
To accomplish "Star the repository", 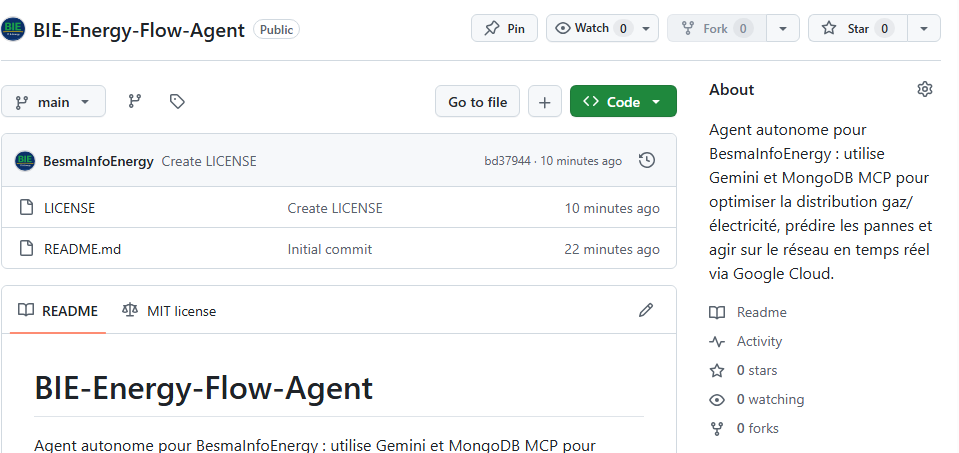I will click(857, 28).
